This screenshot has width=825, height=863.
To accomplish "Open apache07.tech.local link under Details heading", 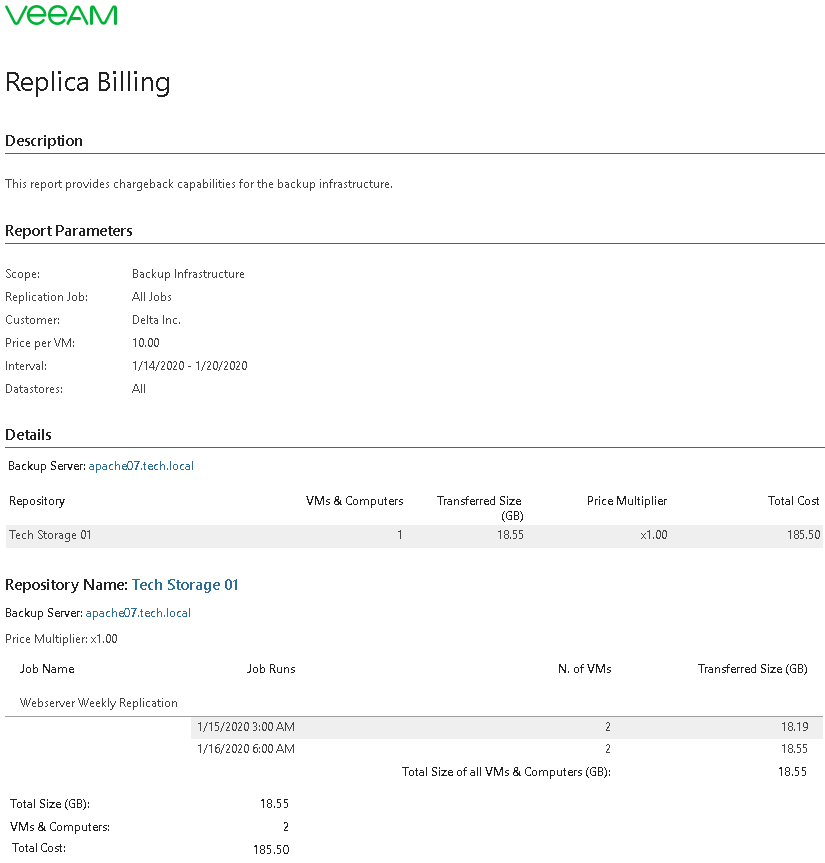I will click(x=140, y=466).
